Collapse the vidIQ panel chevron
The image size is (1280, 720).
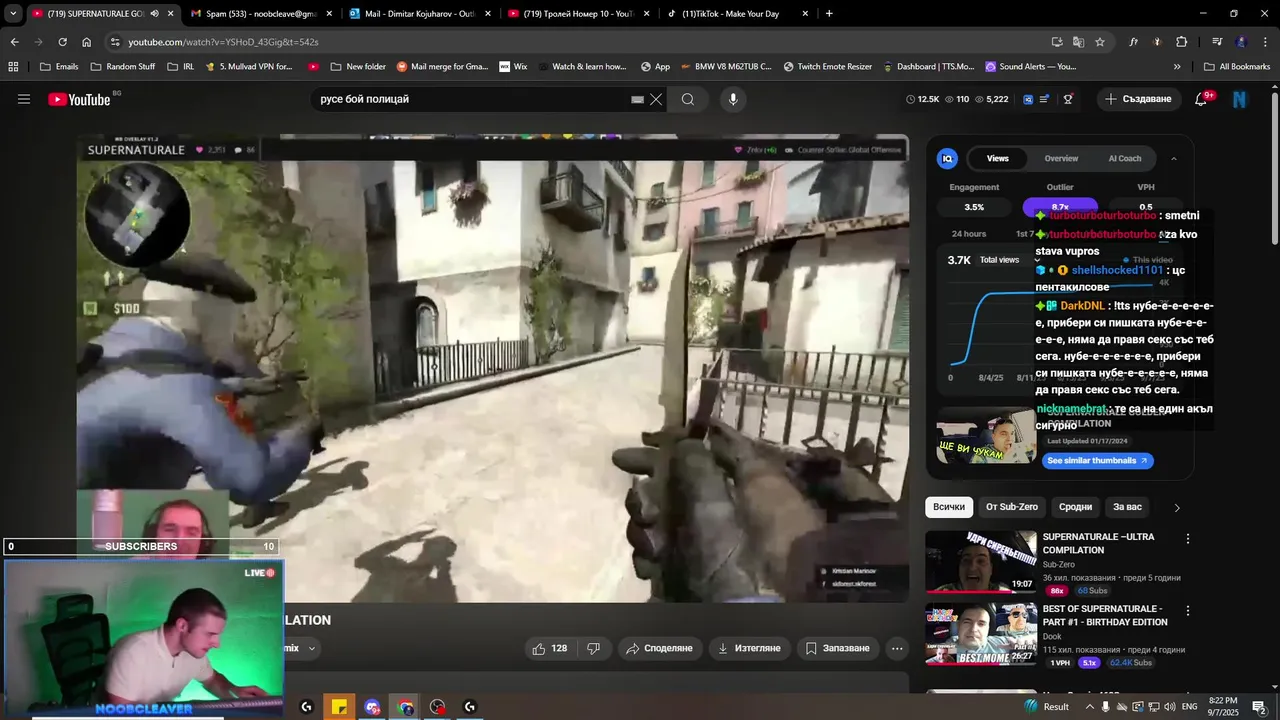pyautogui.click(x=1174, y=158)
